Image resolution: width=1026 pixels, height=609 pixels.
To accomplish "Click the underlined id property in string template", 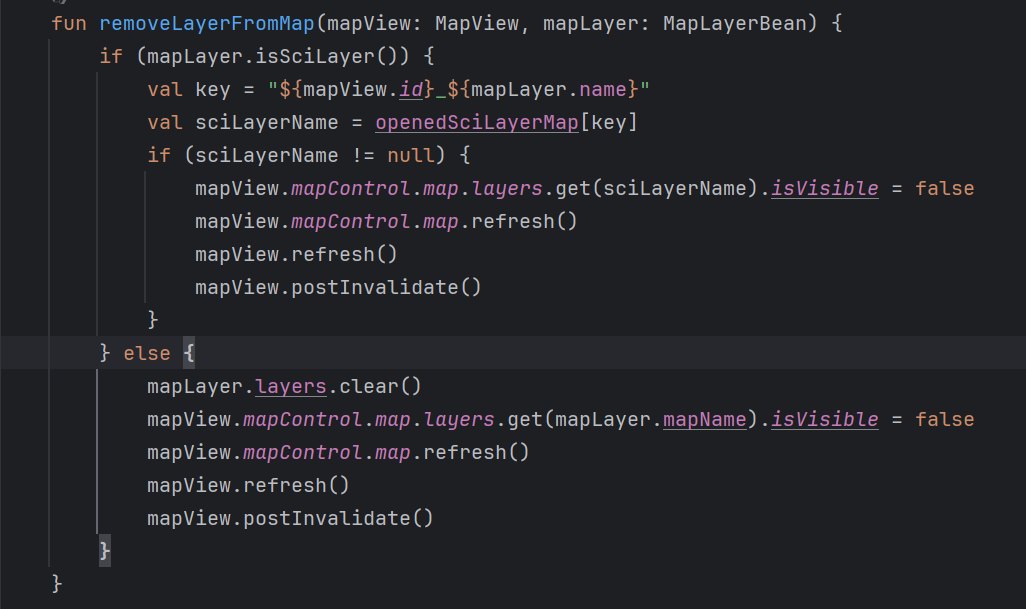I will [410, 89].
